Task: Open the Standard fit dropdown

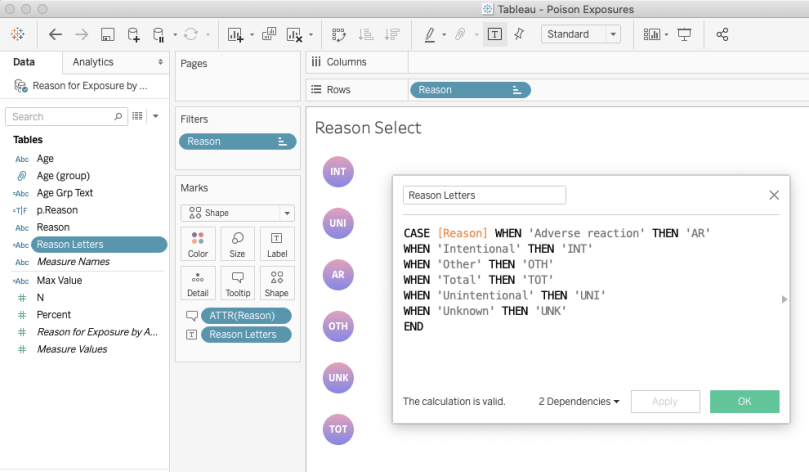Action: click(x=580, y=34)
